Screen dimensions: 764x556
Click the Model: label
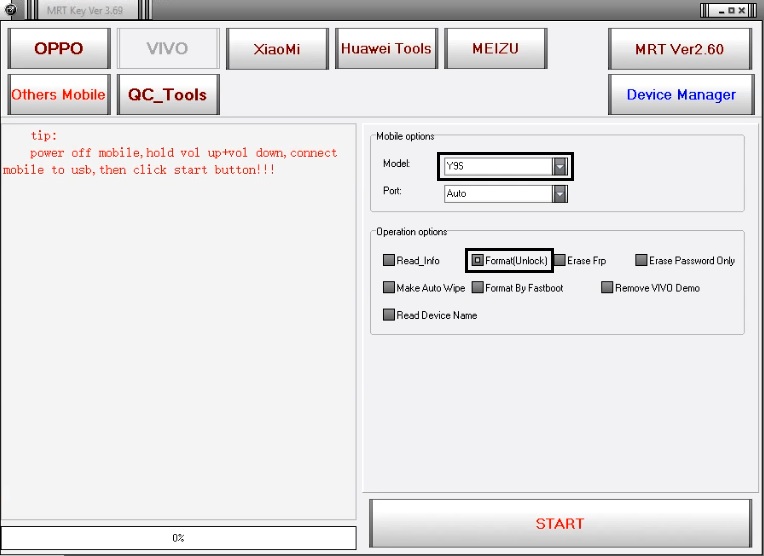[397, 163]
